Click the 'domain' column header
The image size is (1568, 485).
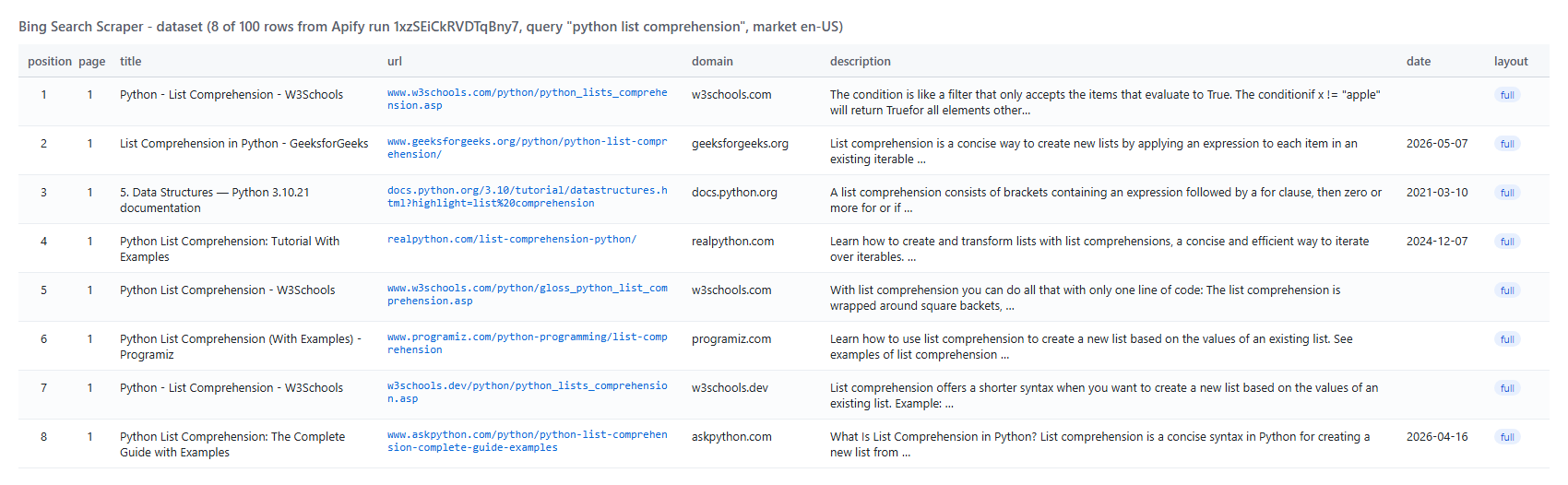pyautogui.click(x=712, y=62)
